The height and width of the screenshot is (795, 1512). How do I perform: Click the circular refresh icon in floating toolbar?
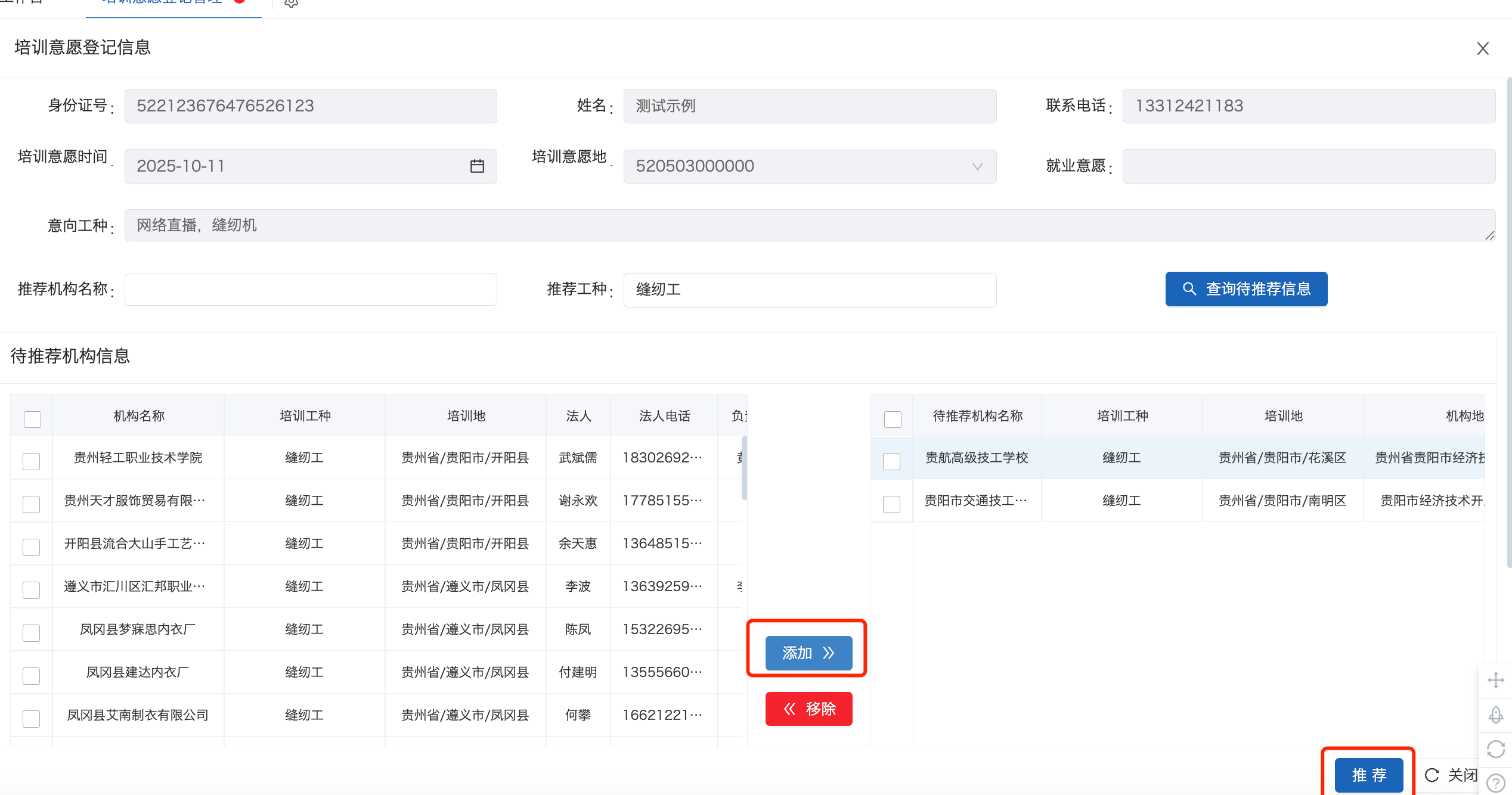pos(1495,749)
